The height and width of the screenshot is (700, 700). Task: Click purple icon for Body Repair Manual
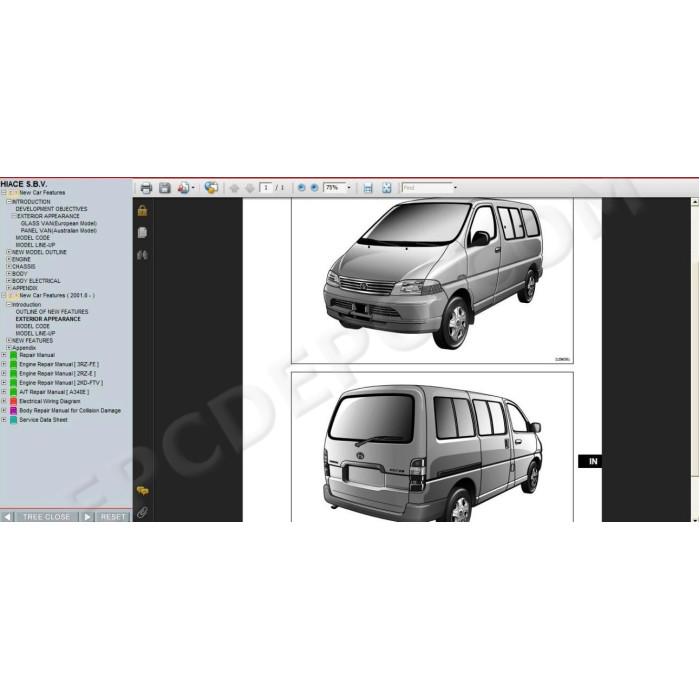click(x=13, y=411)
